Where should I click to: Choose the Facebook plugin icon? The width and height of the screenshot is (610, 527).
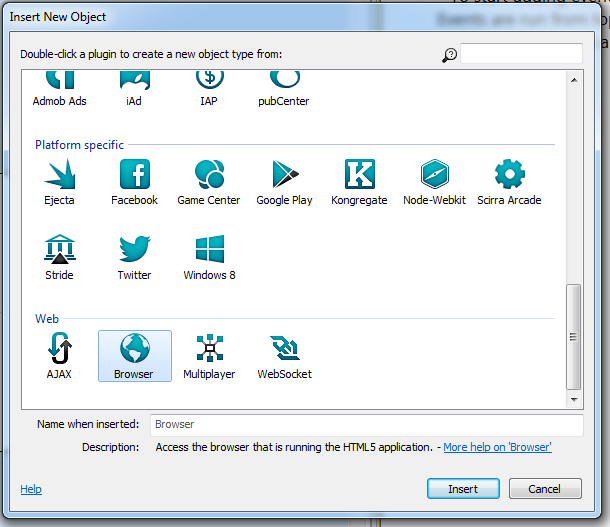coord(135,174)
